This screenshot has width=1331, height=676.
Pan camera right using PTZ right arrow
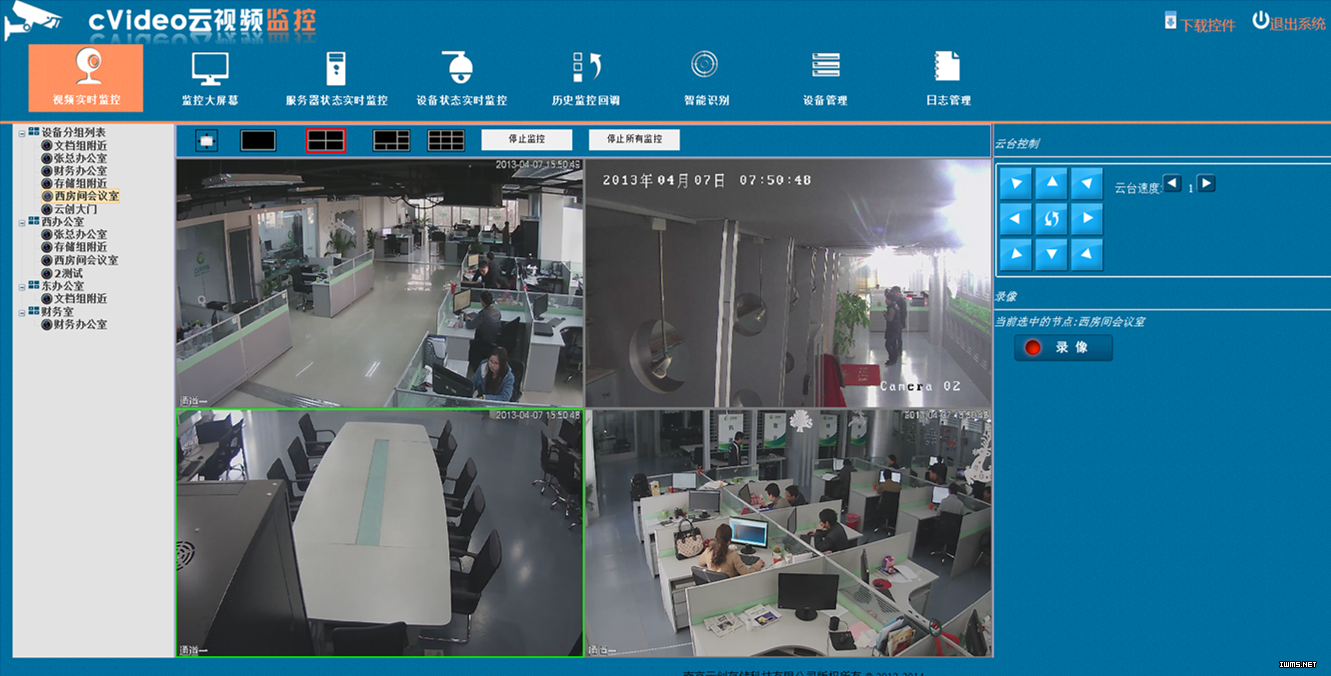coord(1086,219)
